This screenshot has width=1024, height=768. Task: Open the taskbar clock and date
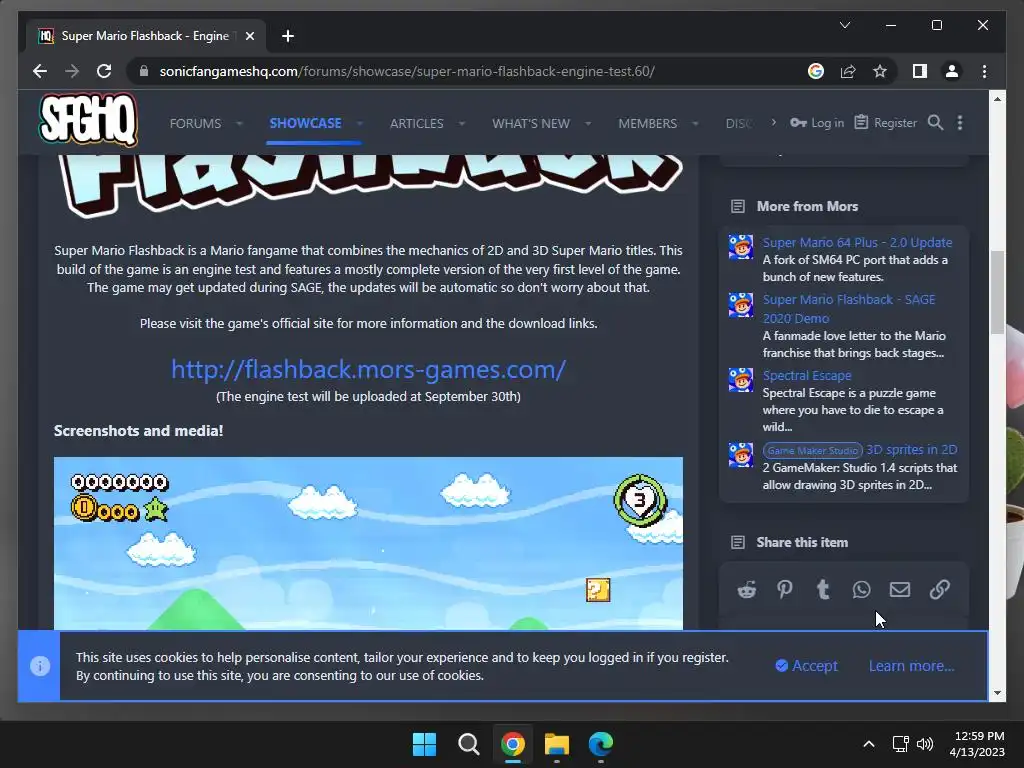coord(977,744)
